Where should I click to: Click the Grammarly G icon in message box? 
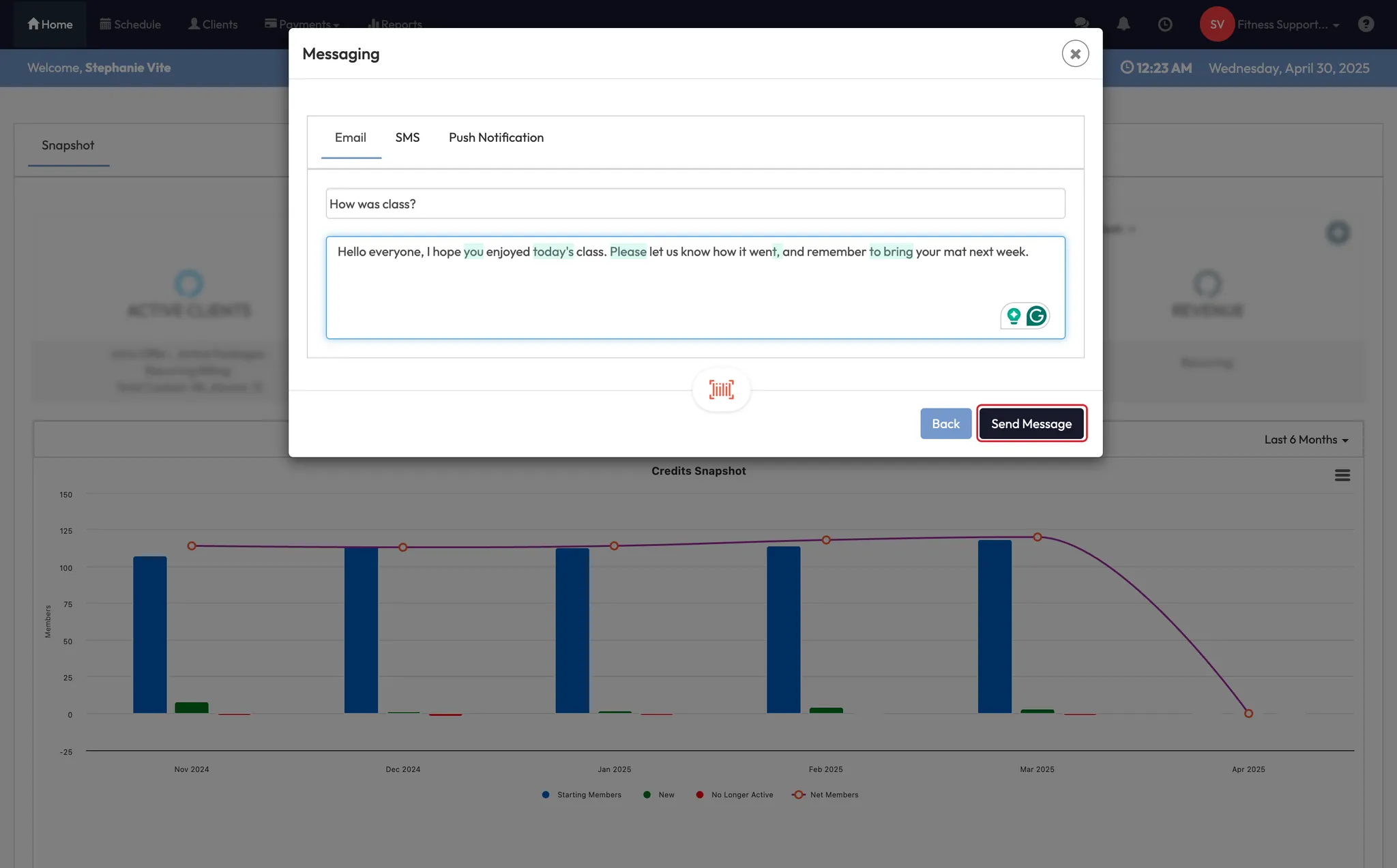[x=1036, y=316]
